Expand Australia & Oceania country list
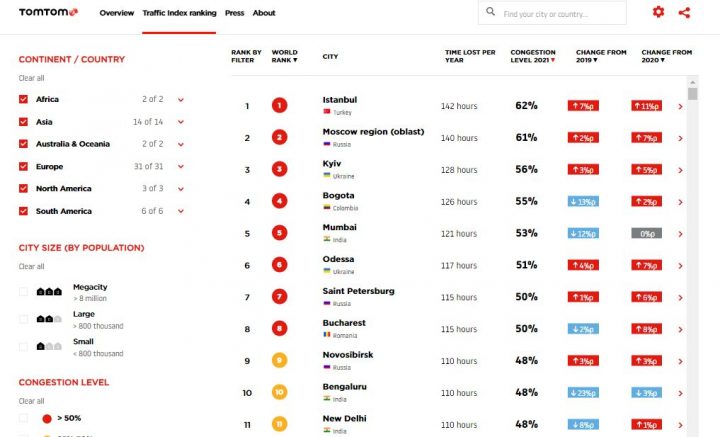The height and width of the screenshot is (437, 720). coord(181,144)
